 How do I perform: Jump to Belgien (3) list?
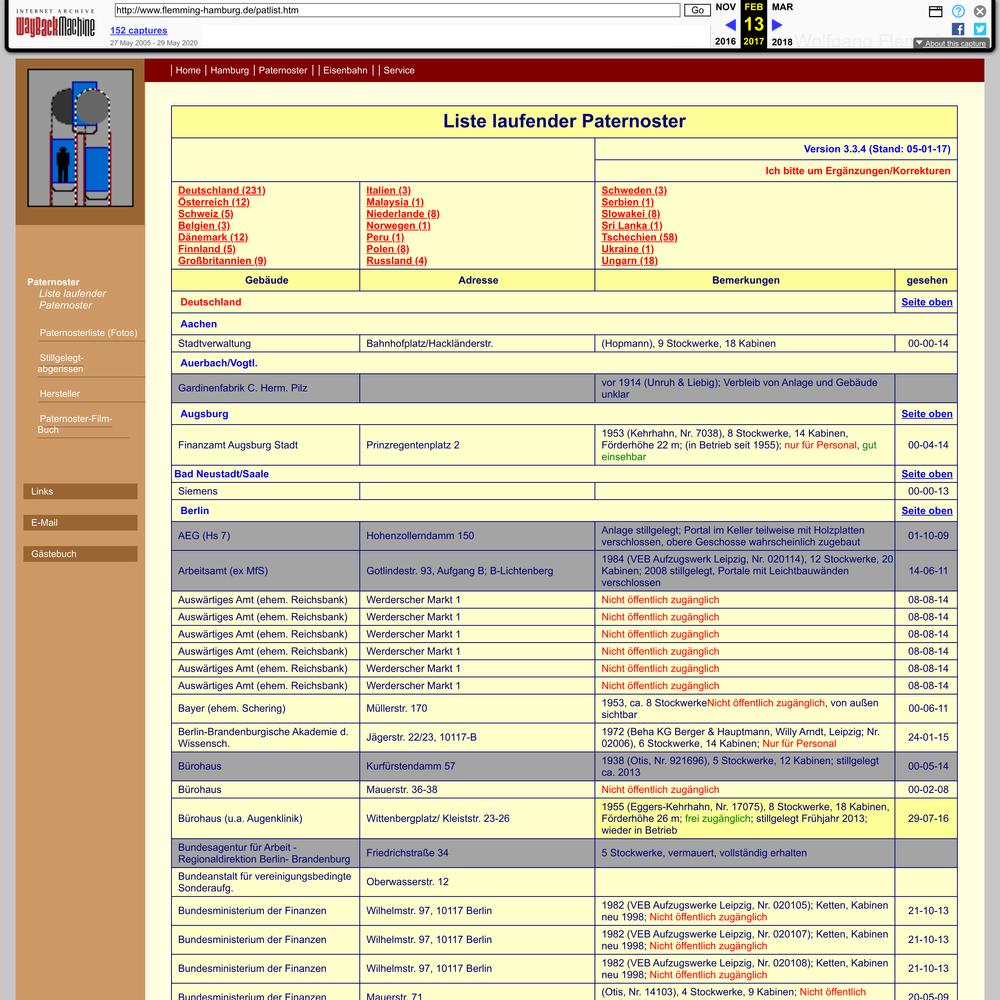coord(203,225)
